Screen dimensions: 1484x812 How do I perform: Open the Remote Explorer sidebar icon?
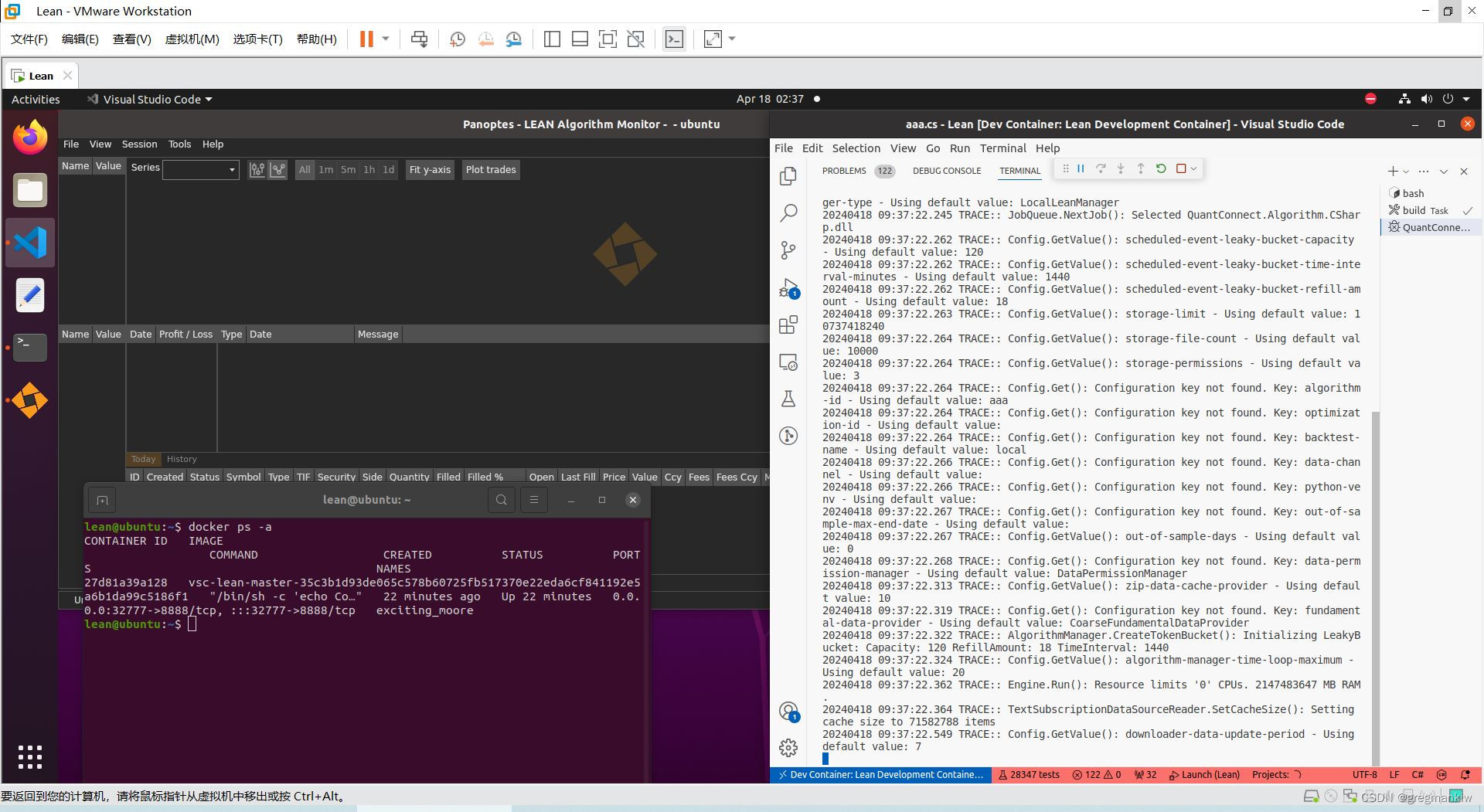click(x=788, y=362)
